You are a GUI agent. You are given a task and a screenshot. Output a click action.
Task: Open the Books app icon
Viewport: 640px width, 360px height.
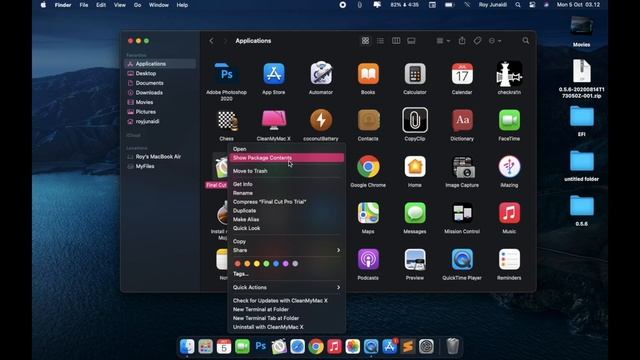click(368, 74)
